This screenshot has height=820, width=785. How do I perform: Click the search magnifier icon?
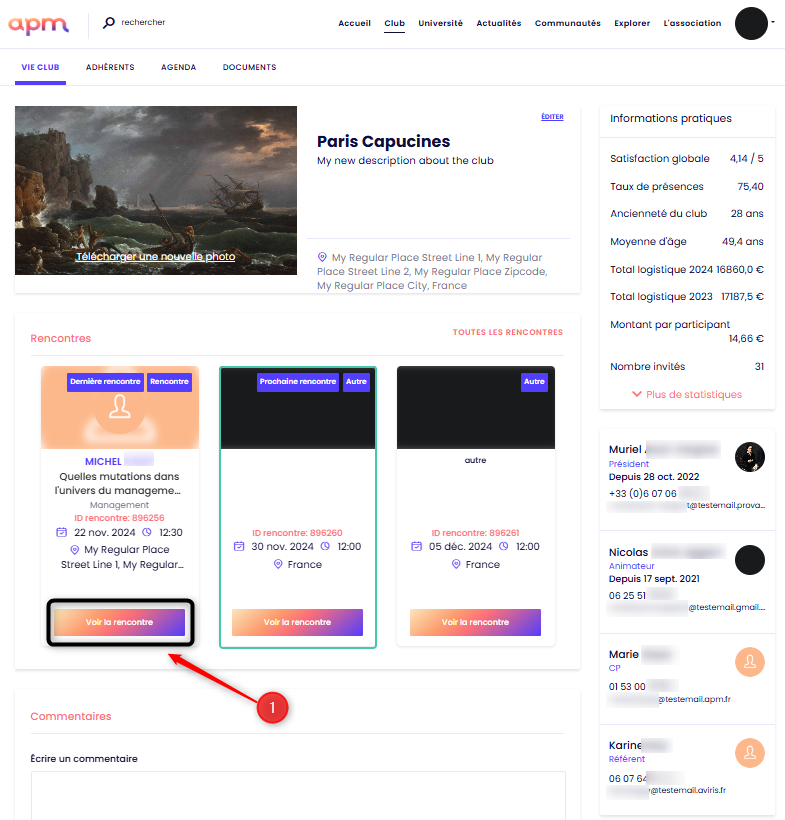(x=108, y=22)
